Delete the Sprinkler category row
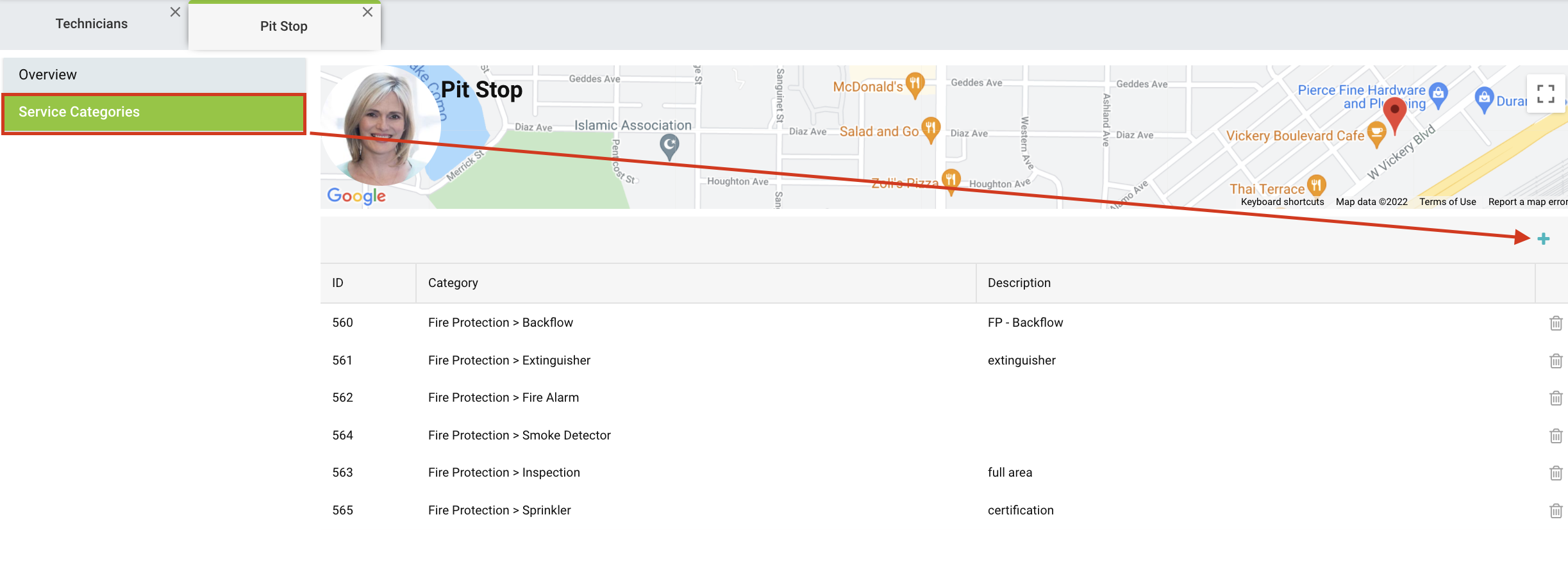Image resolution: width=1568 pixels, height=583 pixels. click(x=1556, y=511)
